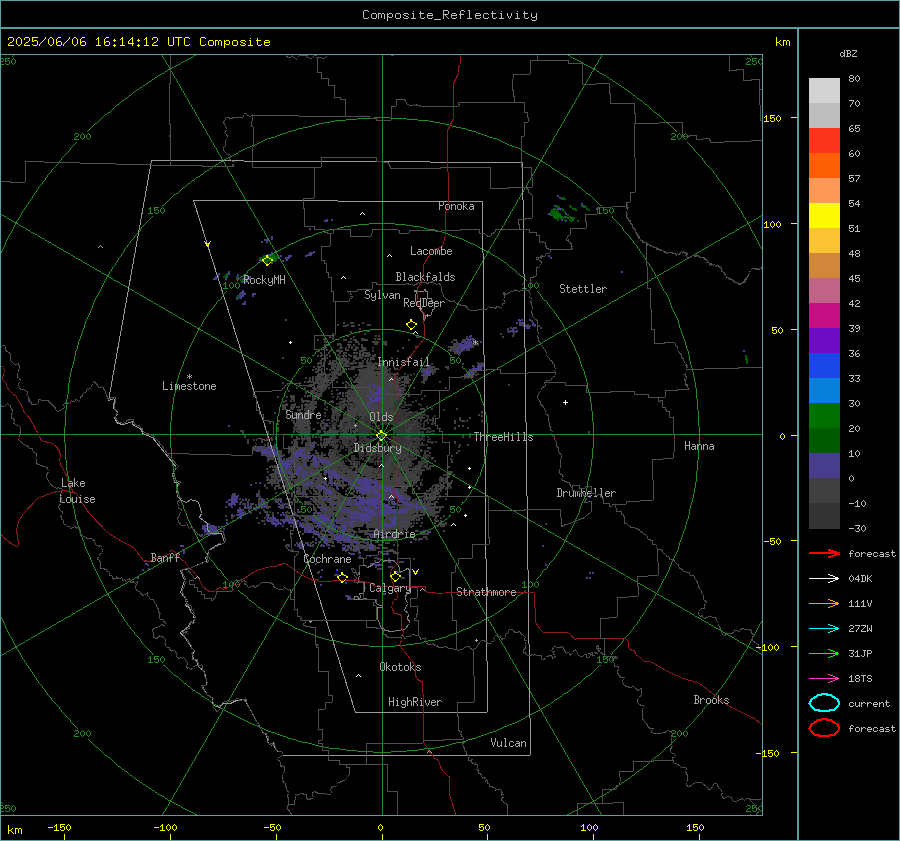Screen dimensions: 900x841
Task: Click the Limestone label
Action: (189, 386)
